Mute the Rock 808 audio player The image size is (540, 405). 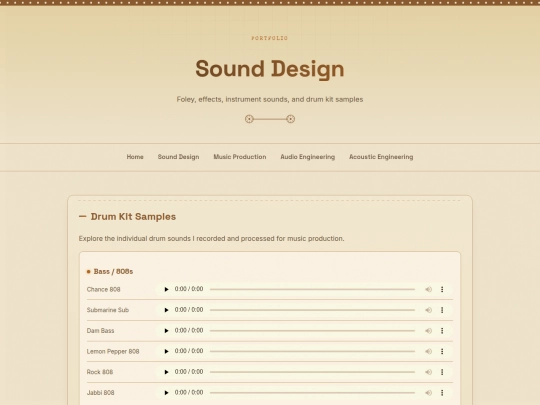(428, 372)
